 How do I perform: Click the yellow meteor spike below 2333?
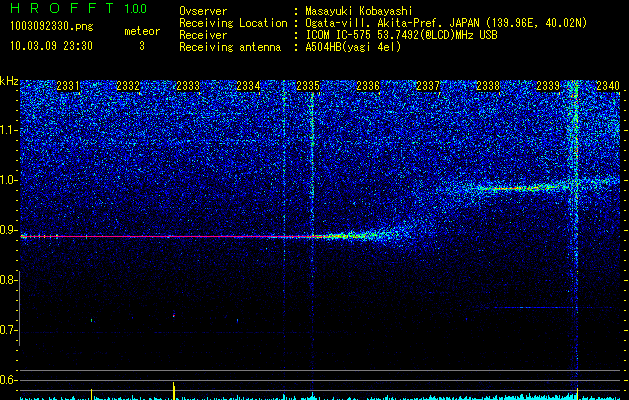(x=174, y=390)
